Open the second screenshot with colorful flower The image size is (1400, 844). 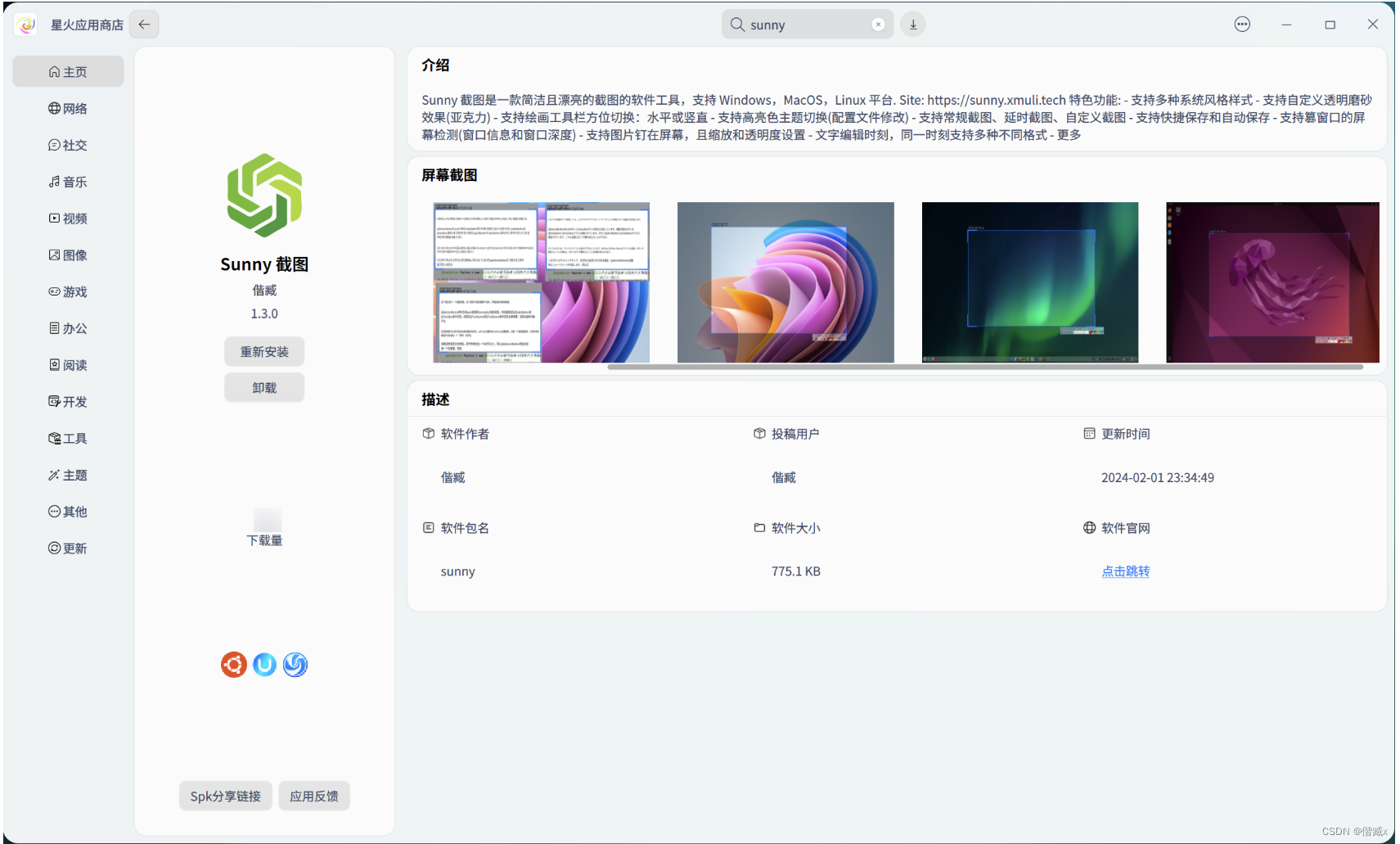coord(786,282)
